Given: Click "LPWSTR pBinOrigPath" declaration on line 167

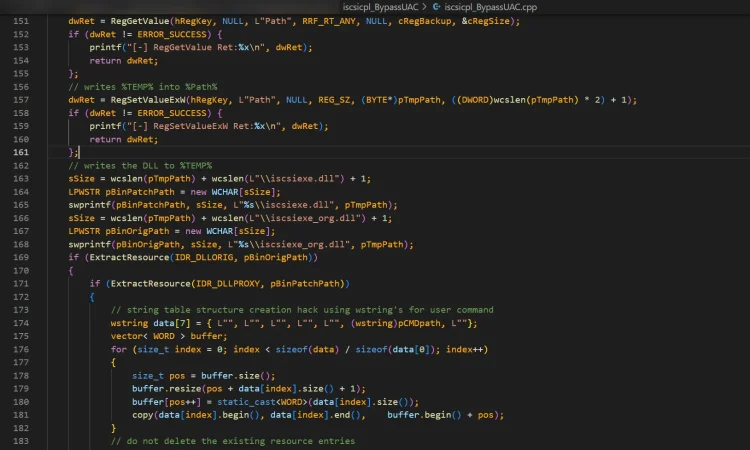Looking at the screenshot, I should tap(119, 231).
